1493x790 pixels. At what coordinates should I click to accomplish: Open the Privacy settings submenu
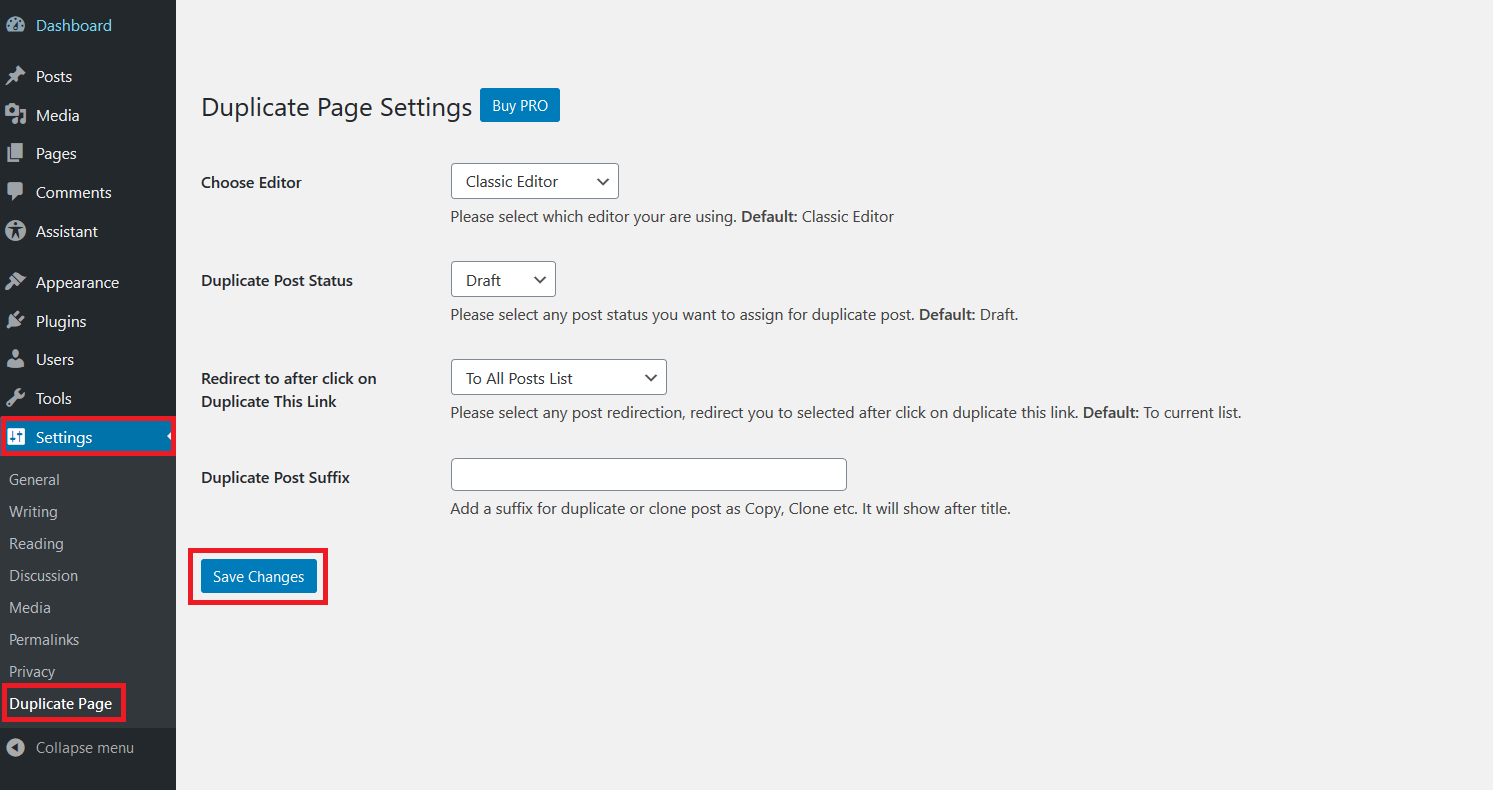pyautogui.click(x=32, y=671)
